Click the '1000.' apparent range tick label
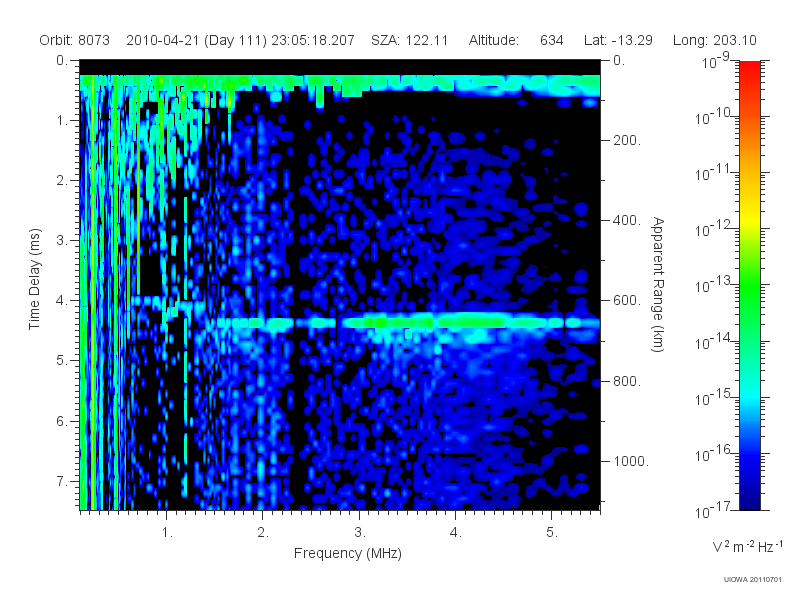 [x=631, y=461]
